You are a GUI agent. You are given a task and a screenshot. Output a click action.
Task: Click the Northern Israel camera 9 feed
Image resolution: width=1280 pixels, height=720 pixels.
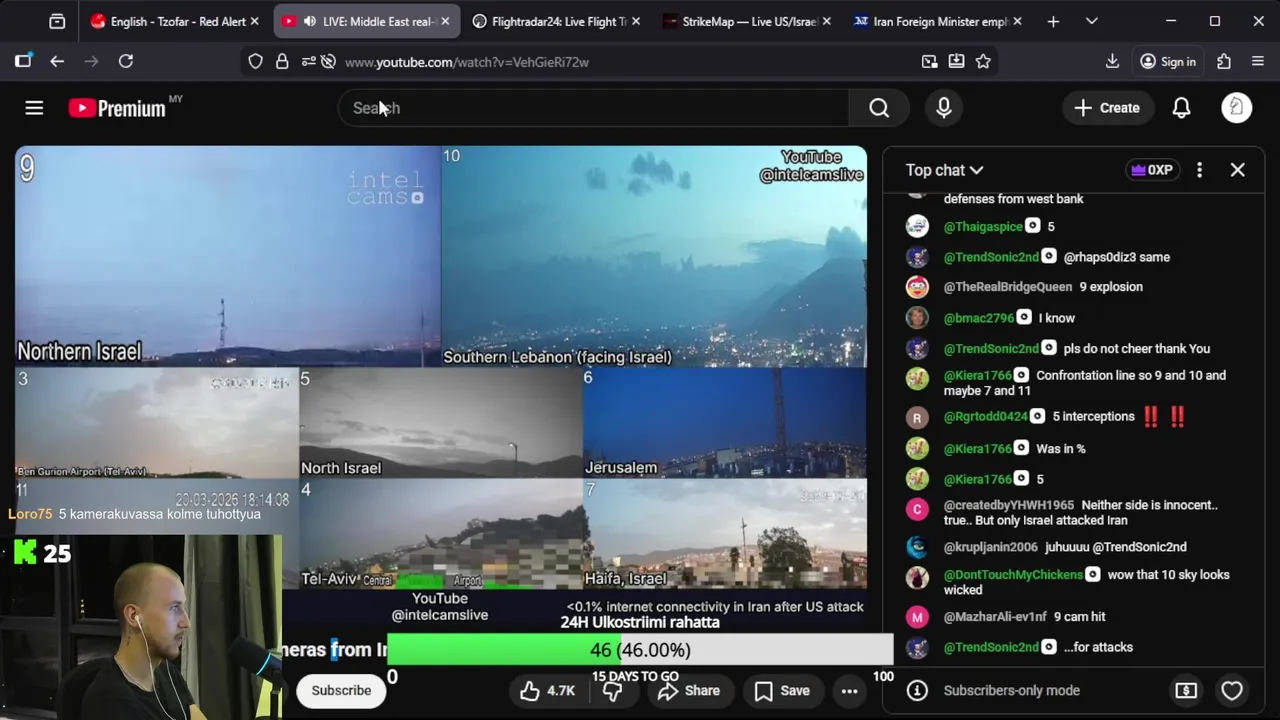pyautogui.click(x=228, y=257)
